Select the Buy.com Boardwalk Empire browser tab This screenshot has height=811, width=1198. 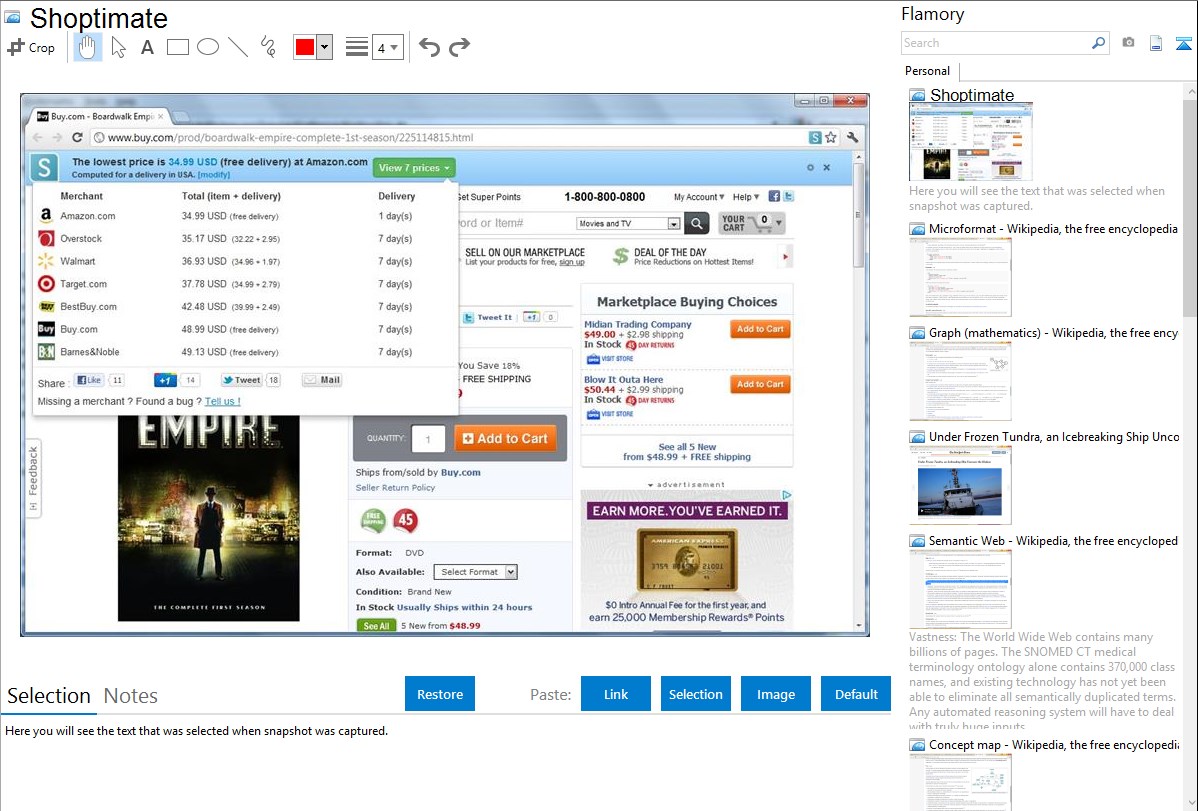coord(101,117)
